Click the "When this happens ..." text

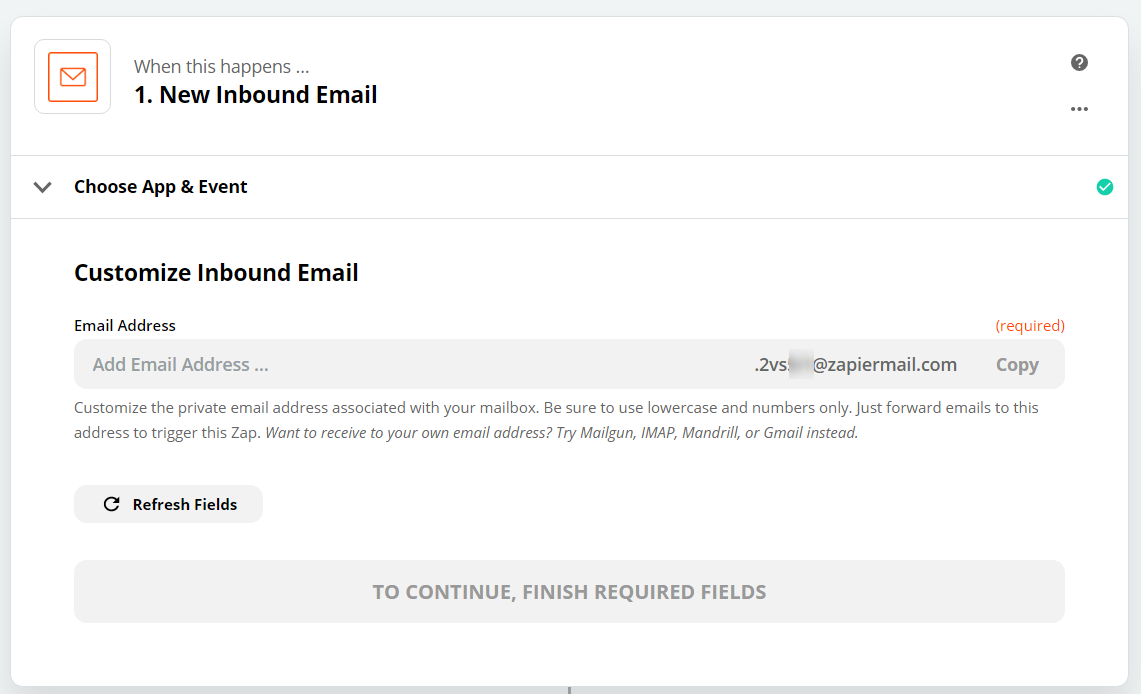click(x=221, y=66)
